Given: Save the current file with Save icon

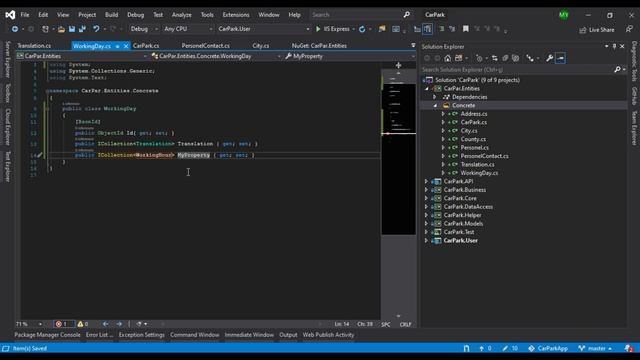Looking at the screenshot, I should click(72, 29).
